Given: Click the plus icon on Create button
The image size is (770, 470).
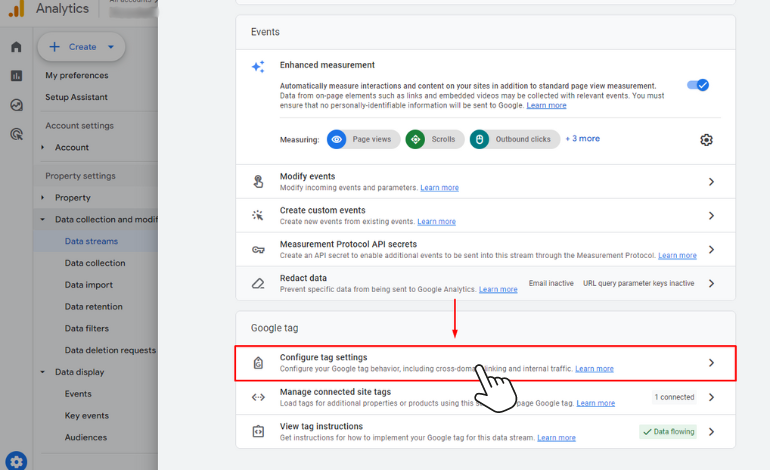Looking at the screenshot, I should click(x=55, y=47).
